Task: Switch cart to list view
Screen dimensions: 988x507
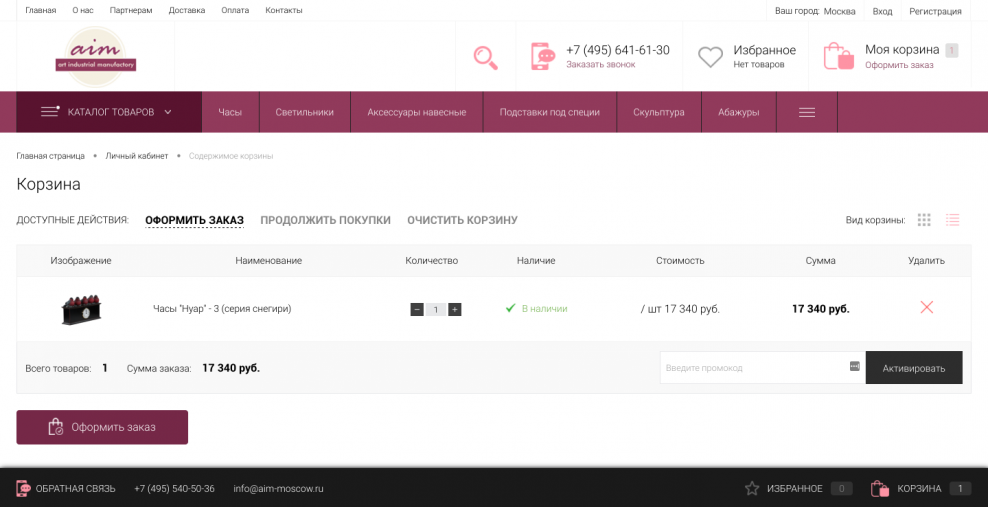Action: coord(952,220)
